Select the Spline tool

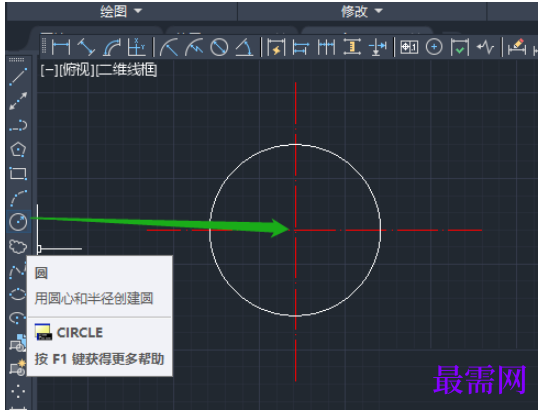[x=17, y=271]
